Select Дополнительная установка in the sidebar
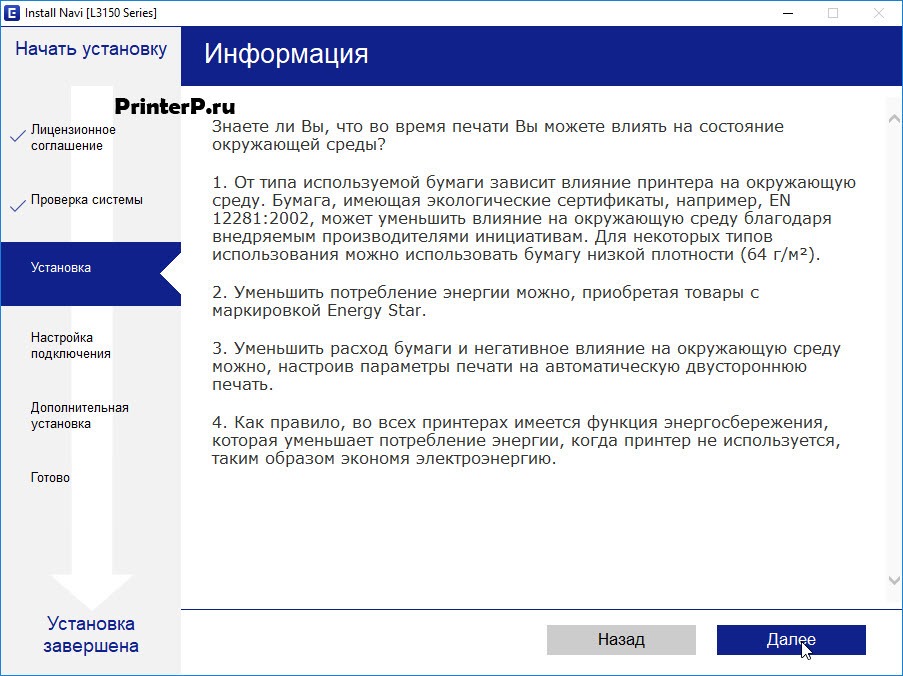The width and height of the screenshot is (903, 676). 80,415
